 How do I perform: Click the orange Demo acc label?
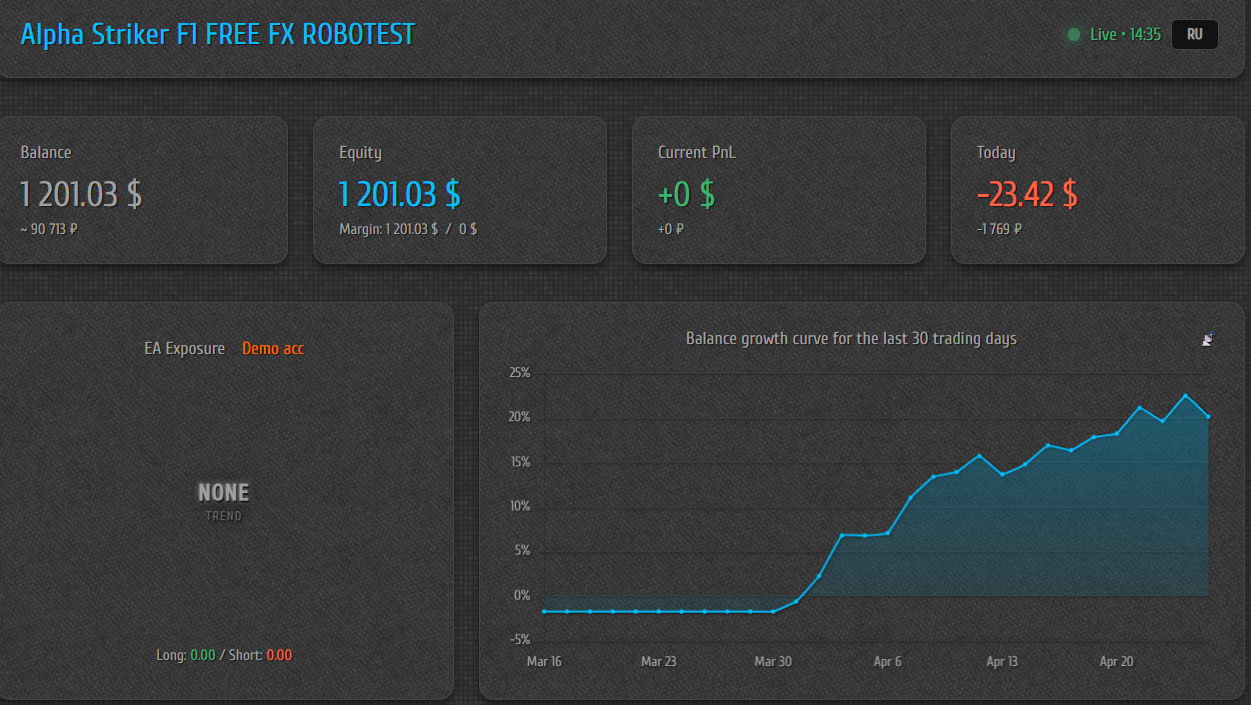tap(273, 349)
